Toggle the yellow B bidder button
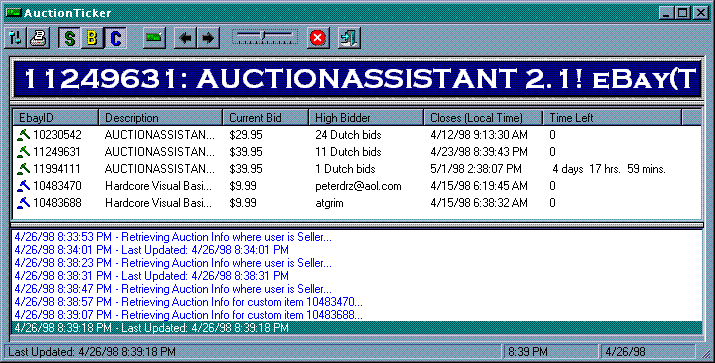 [92, 38]
